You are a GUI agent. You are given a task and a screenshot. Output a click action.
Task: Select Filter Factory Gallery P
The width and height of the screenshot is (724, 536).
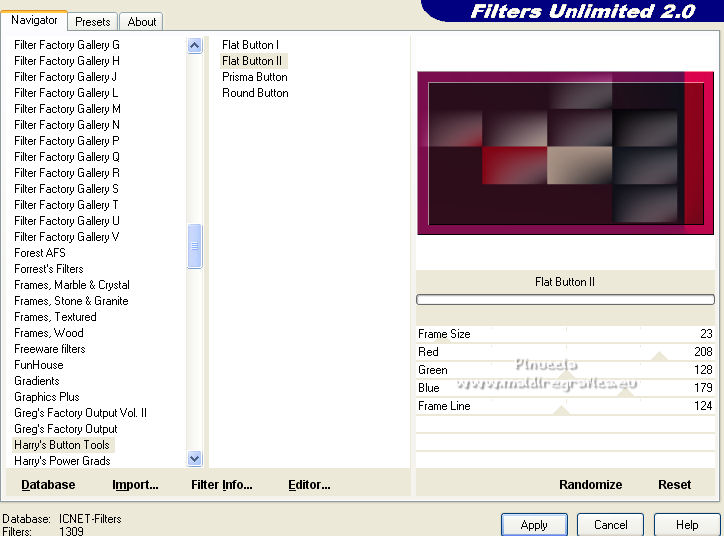tap(67, 141)
